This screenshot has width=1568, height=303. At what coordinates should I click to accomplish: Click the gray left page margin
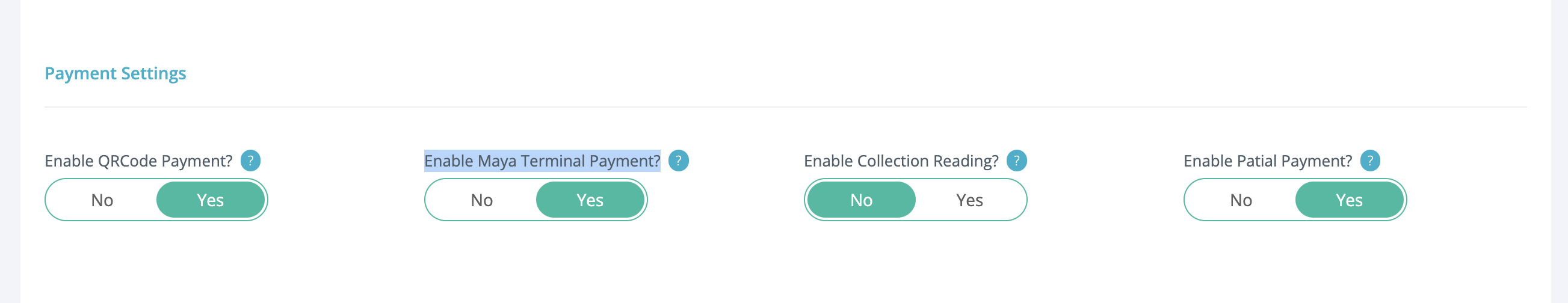(9, 152)
